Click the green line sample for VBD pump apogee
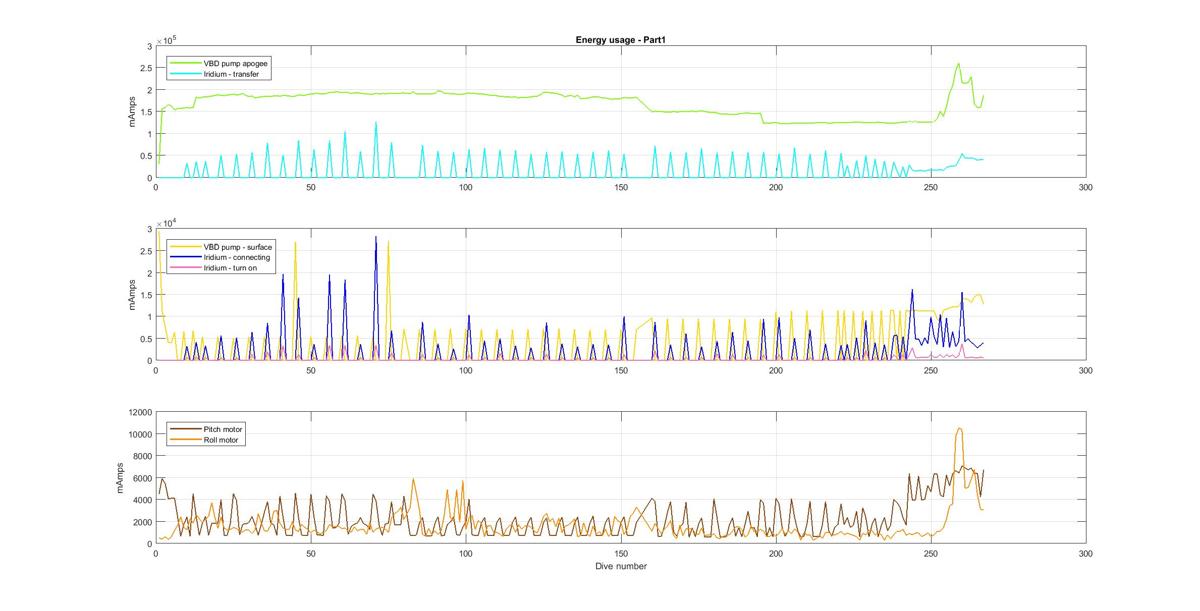 point(186,63)
